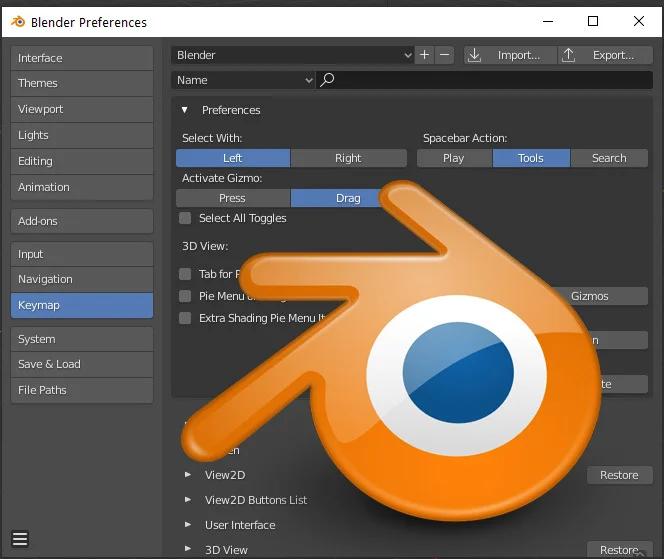
Task: Click the minus icon to remove keymap preset
Action: (445, 55)
